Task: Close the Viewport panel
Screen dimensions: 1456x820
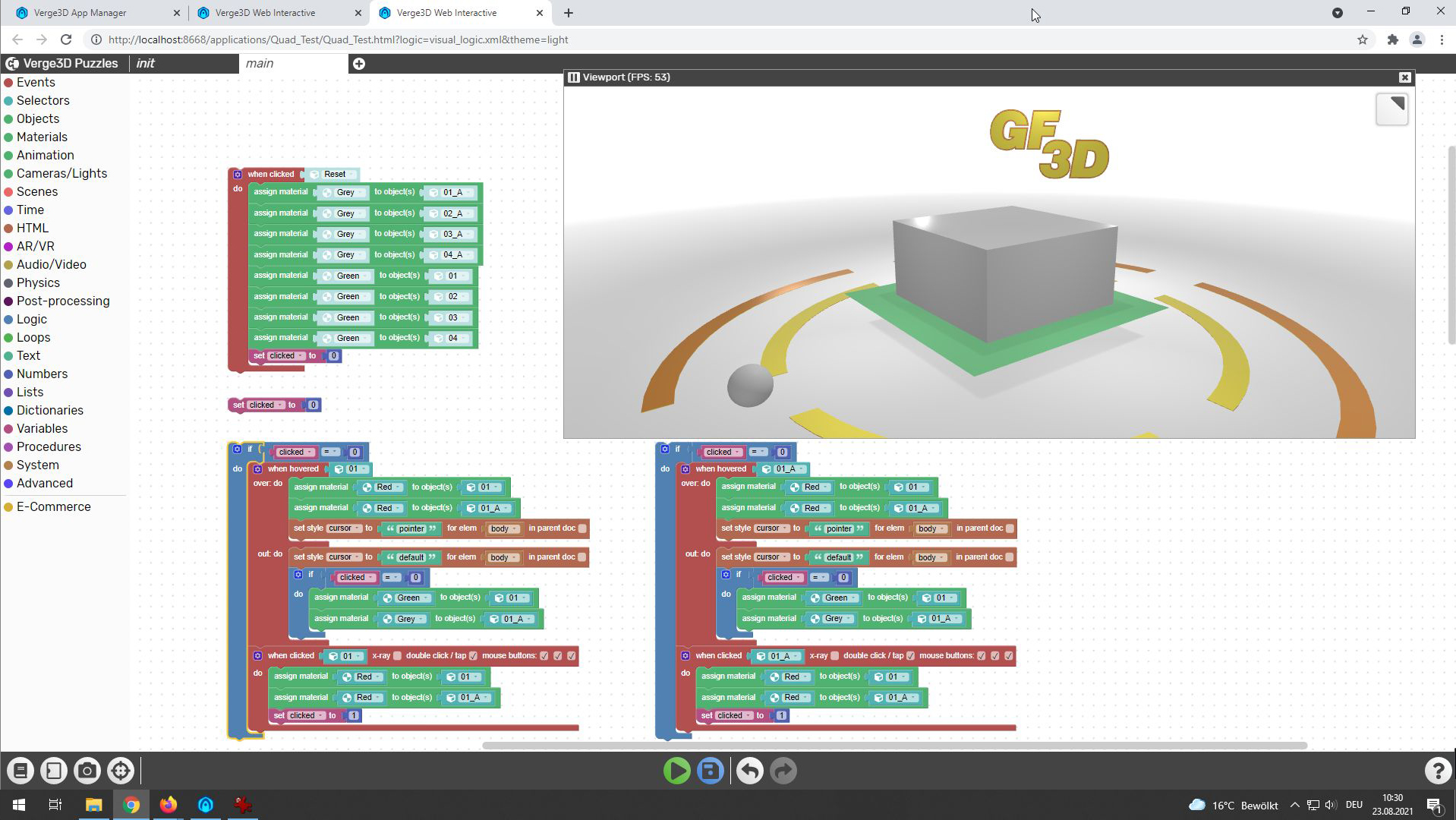Action: pyautogui.click(x=1404, y=77)
